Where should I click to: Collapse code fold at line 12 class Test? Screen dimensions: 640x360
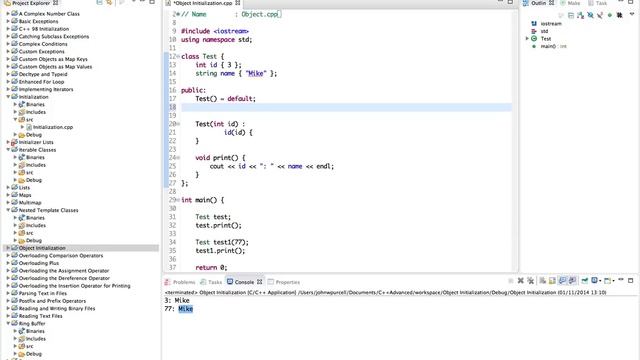[x=178, y=56]
